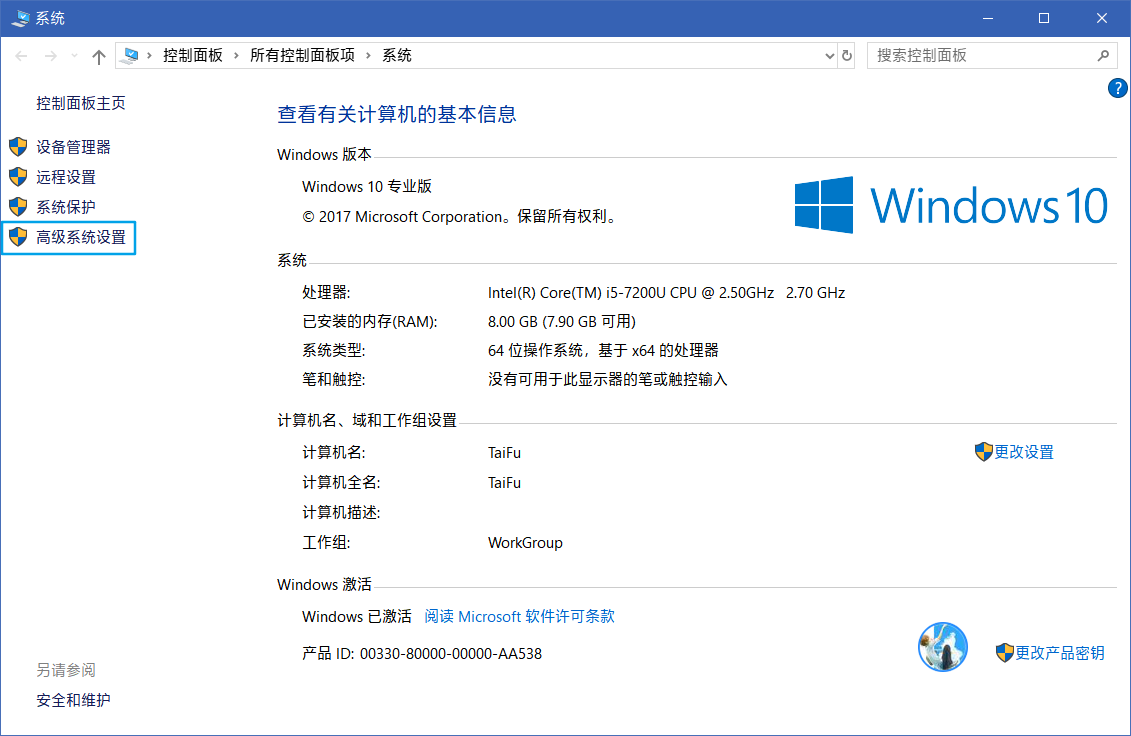The image size is (1131, 736).
Task: Click the back navigation arrow
Action: 22,56
